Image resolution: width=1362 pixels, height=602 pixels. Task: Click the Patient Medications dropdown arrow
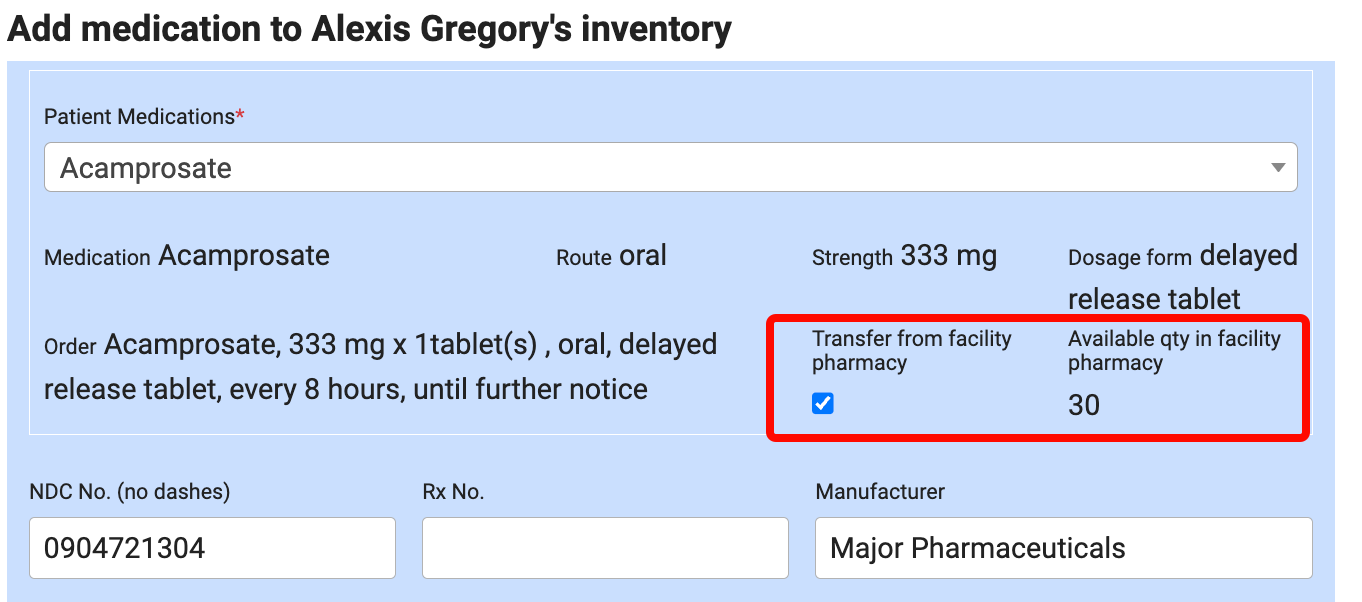(x=1277, y=168)
